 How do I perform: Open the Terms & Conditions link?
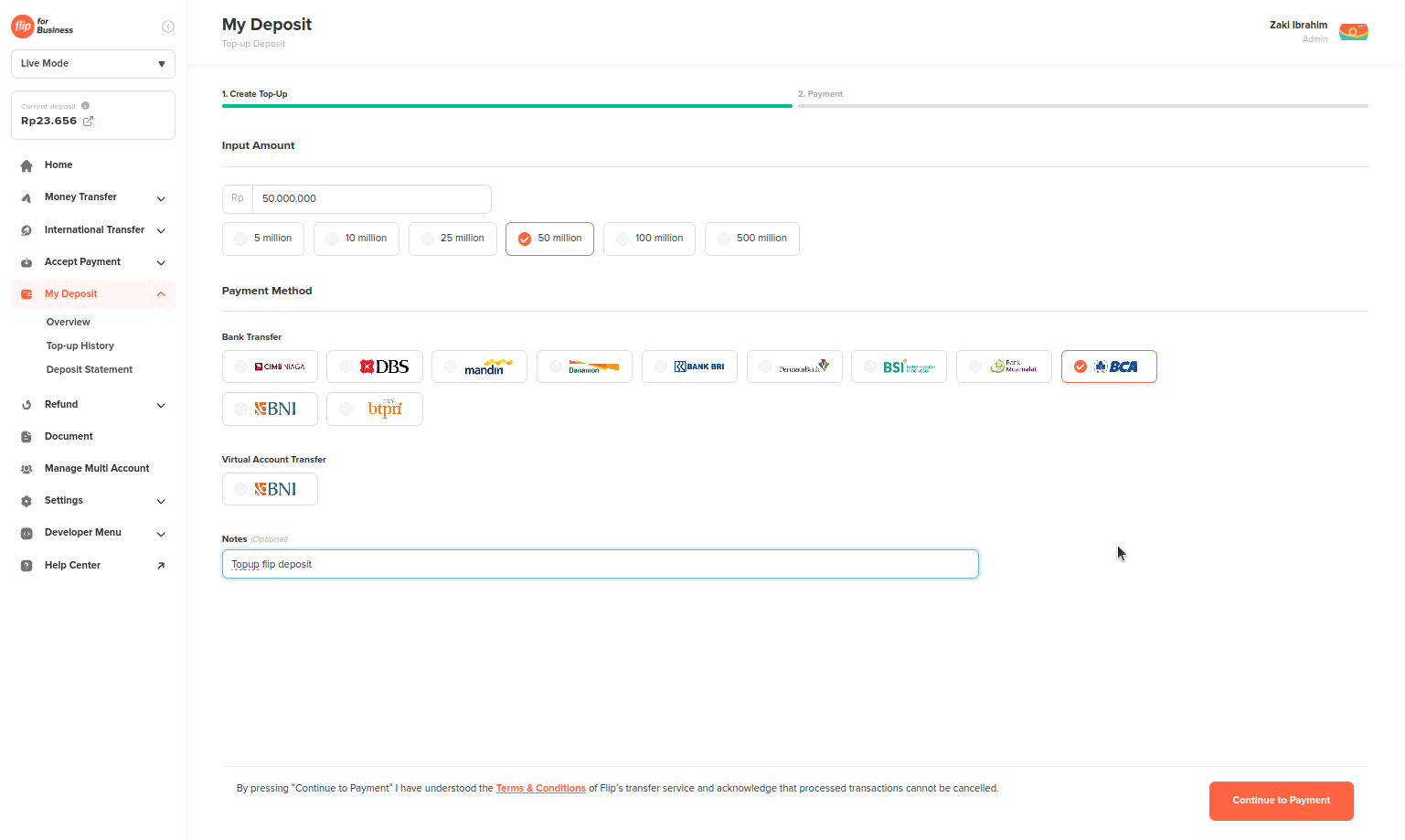[540, 787]
